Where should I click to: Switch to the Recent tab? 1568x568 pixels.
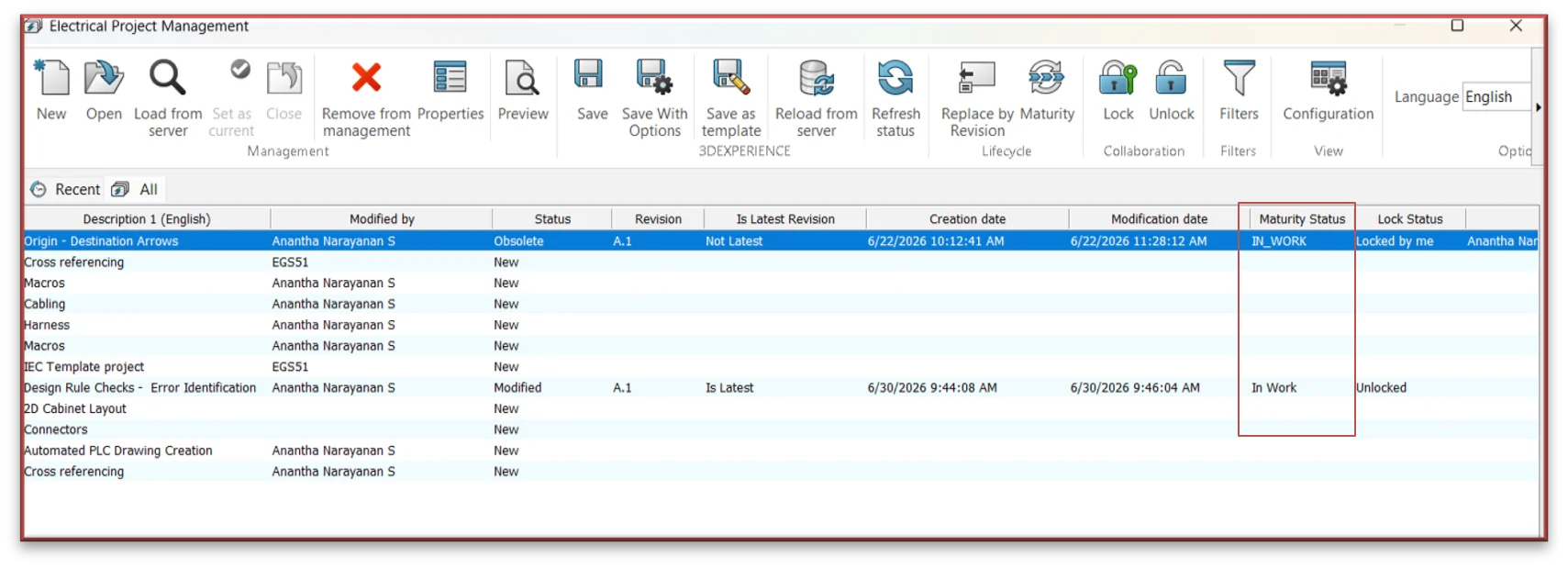66,189
